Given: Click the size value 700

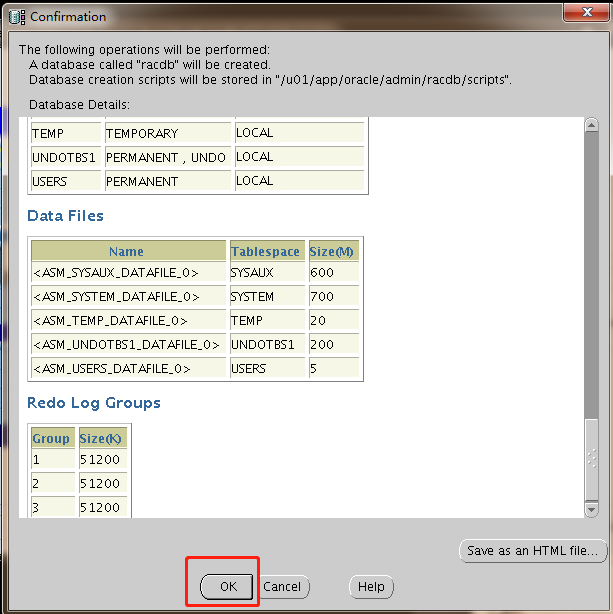Looking at the screenshot, I should (x=333, y=296).
